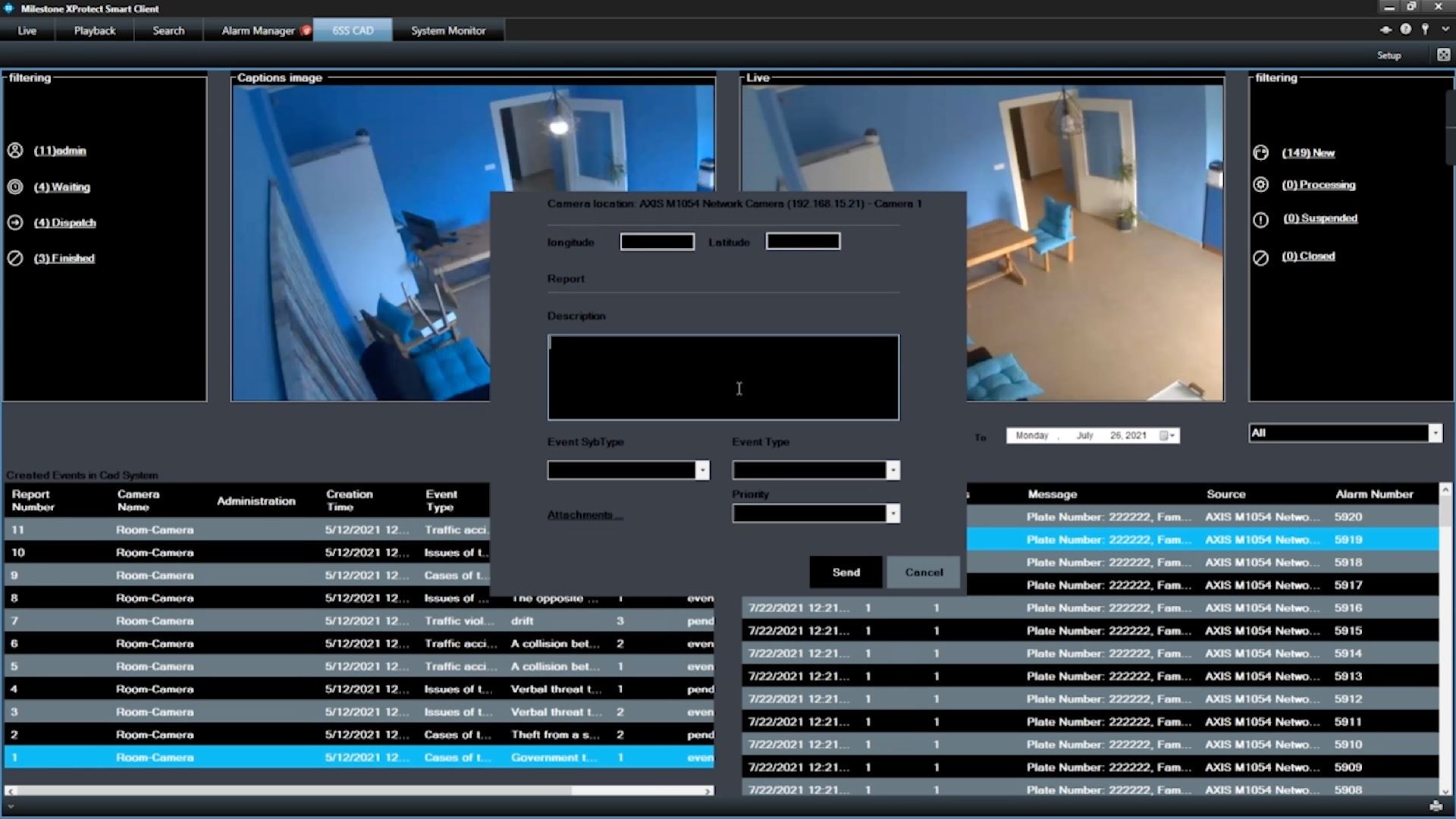Viewport: 1456px width, 819px height.
Task: Click the Cancel button in dialog
Action: [x=924, y=572]
